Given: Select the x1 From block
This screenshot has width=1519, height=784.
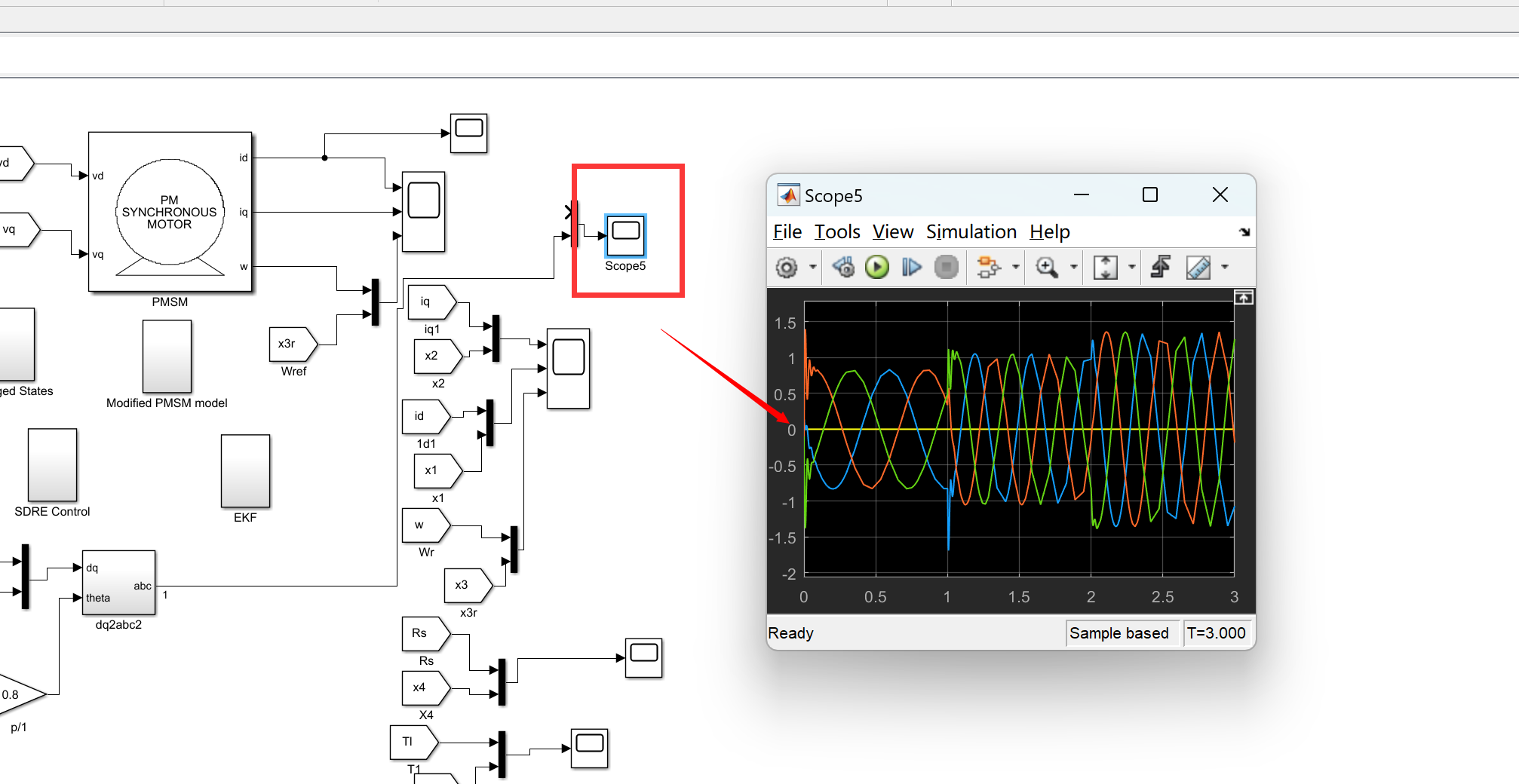Looking at the screenshot, I should (x=438, y=471).
